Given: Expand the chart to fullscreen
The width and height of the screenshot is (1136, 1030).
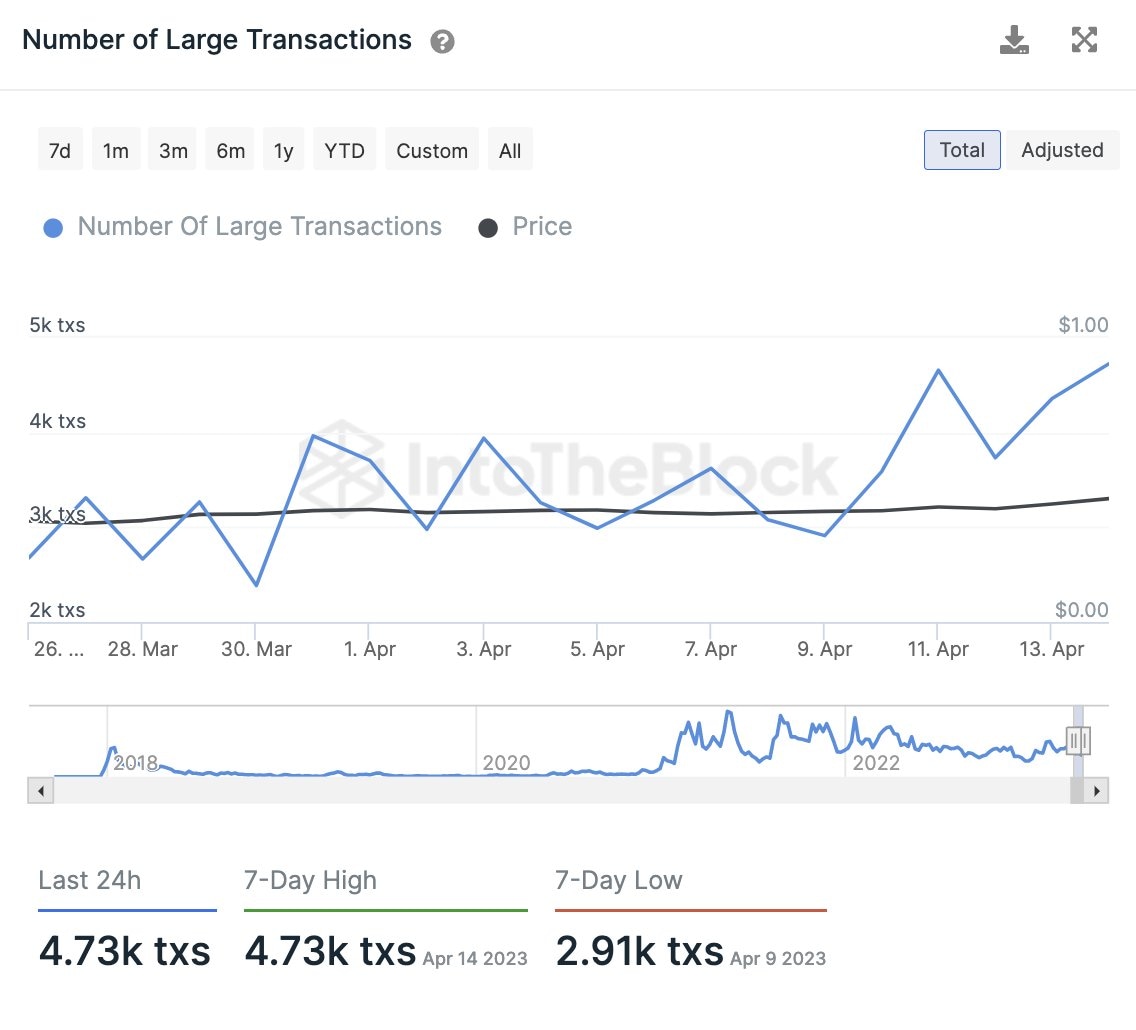Looking at the screenshot, I should (x=1084, y=40).
